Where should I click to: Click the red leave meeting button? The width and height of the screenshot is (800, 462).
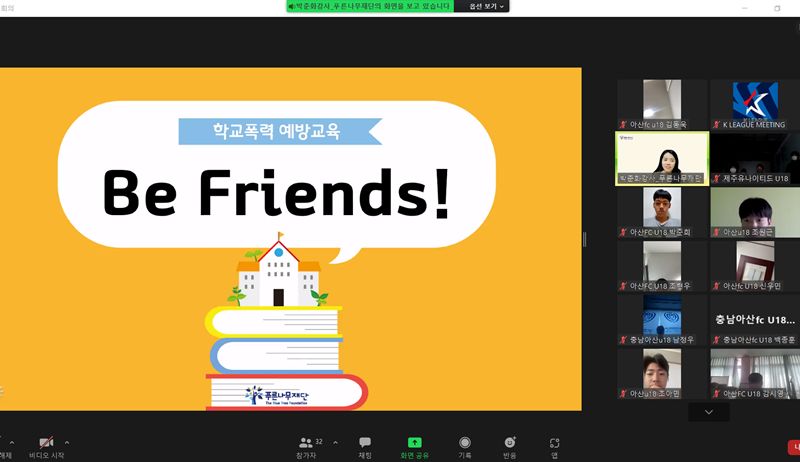point(794,446)
